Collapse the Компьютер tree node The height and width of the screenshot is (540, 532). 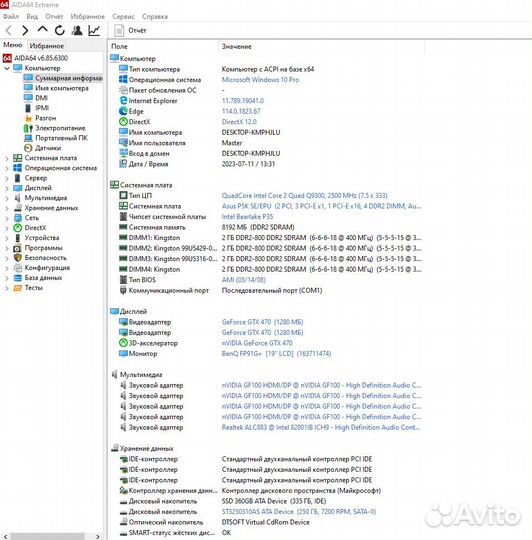click(7, 68)
